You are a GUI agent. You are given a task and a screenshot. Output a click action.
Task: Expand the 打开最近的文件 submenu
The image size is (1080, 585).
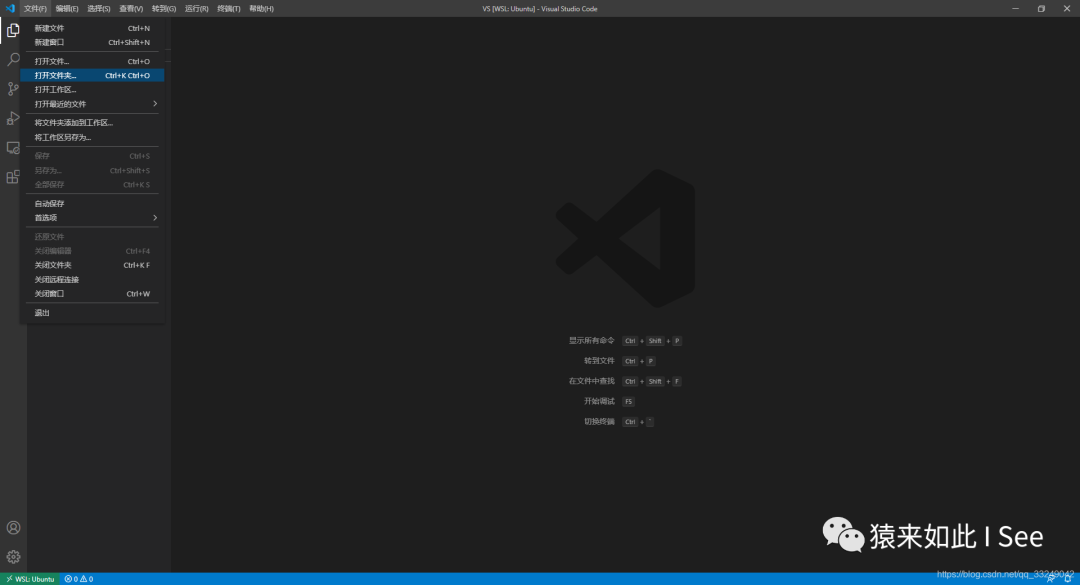point(92,104)
